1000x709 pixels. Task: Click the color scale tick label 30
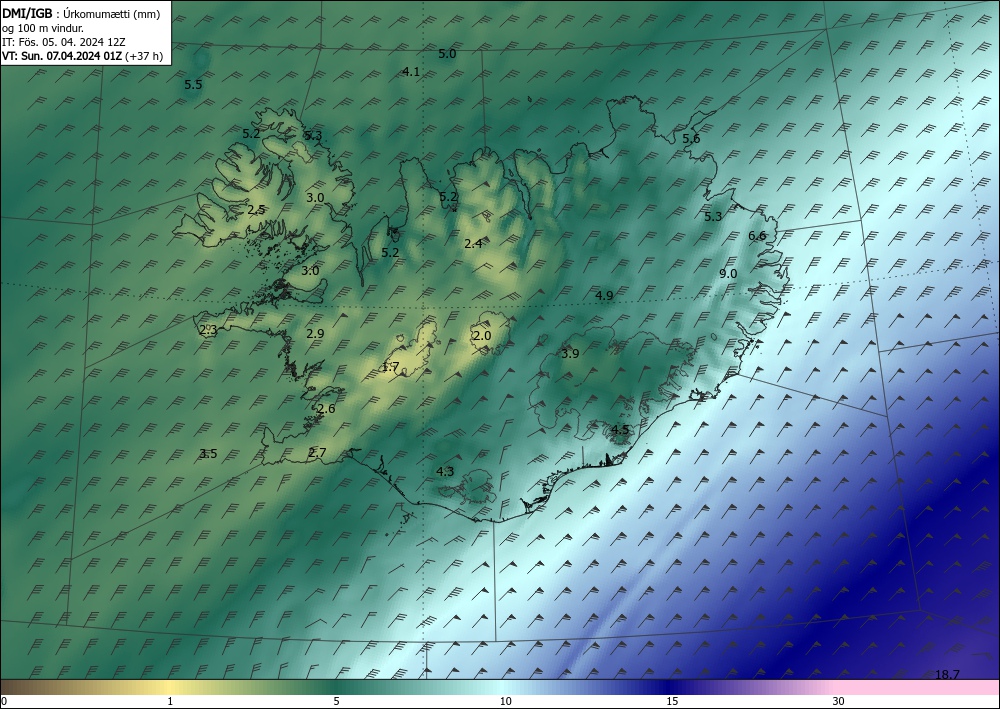839,702
